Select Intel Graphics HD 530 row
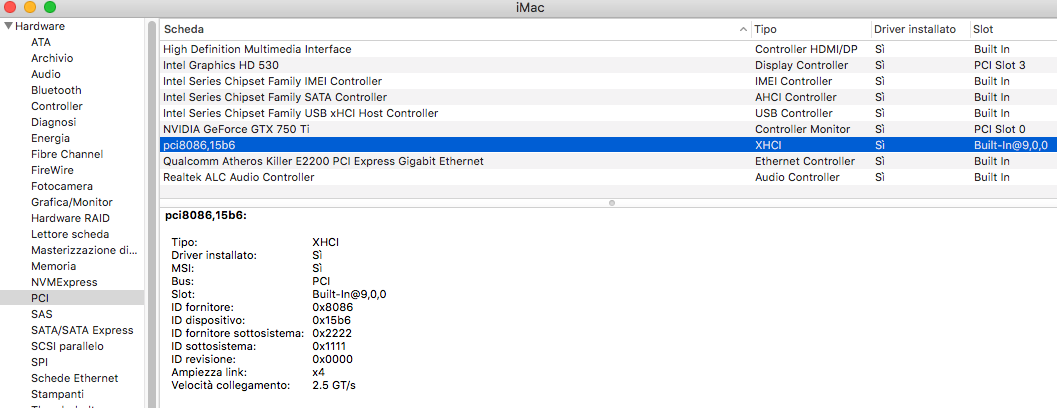Viewport: 1057px width, 408px height. pos(608,65)
